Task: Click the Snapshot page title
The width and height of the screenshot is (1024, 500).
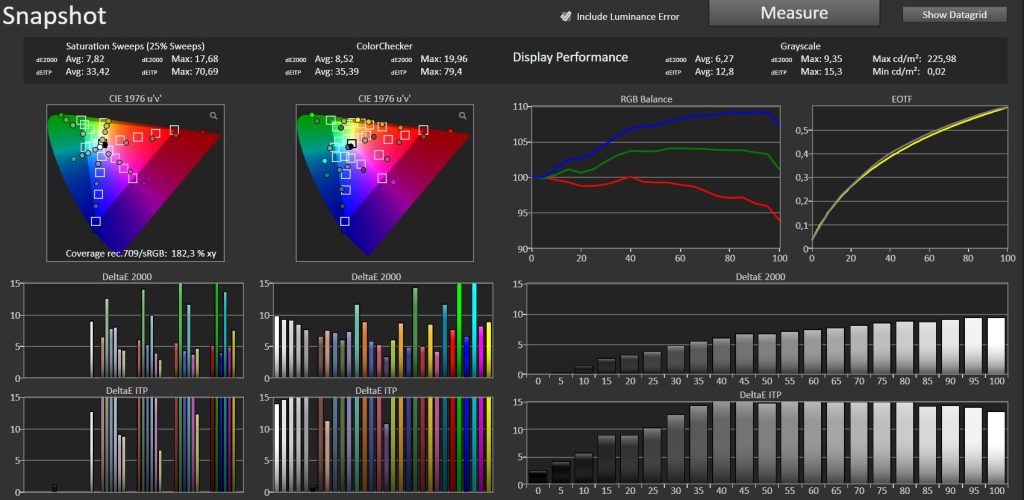Action: [x=54, y=16]
